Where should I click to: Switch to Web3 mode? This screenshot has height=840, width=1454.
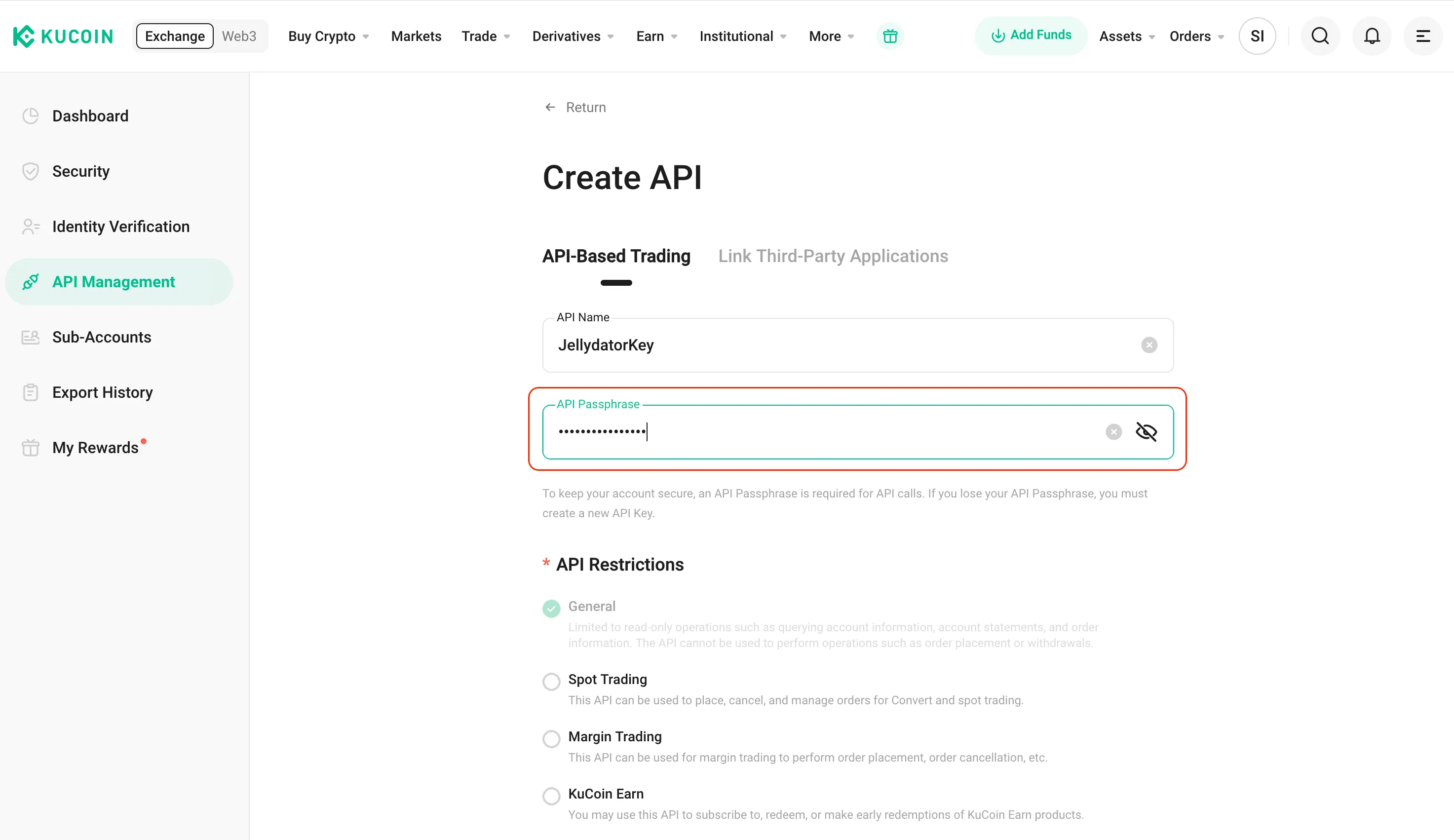239,37
